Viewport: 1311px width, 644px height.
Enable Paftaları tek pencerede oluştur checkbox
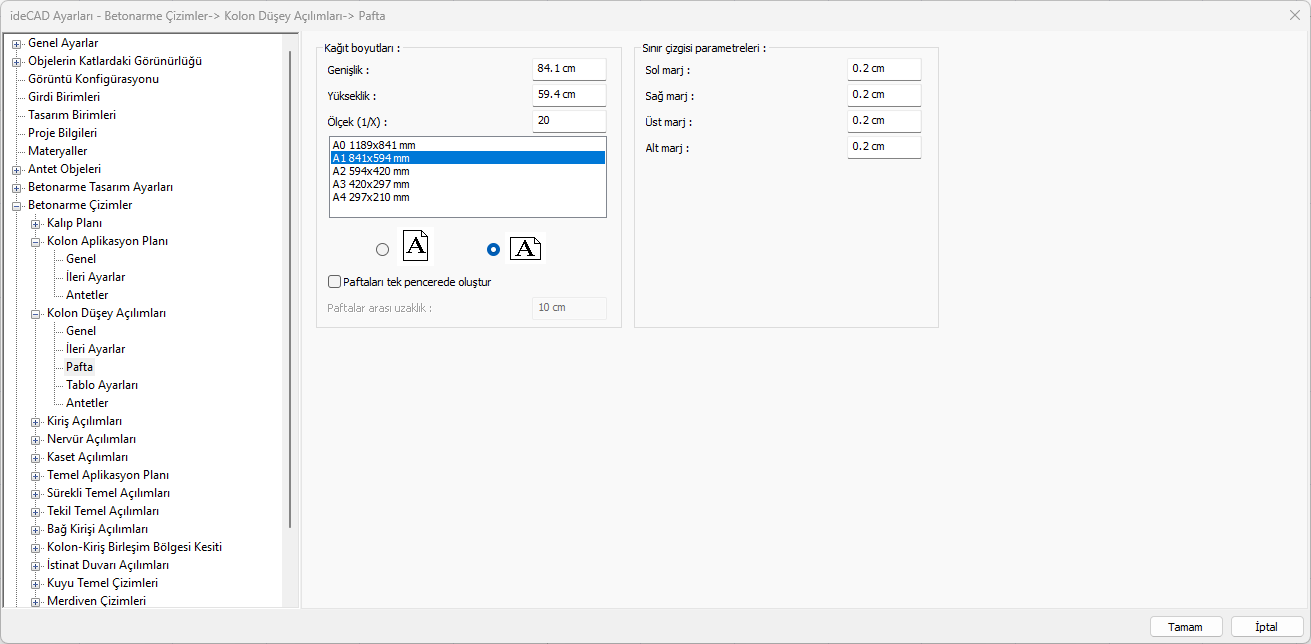pyautogui.click(x=335, y=282)
